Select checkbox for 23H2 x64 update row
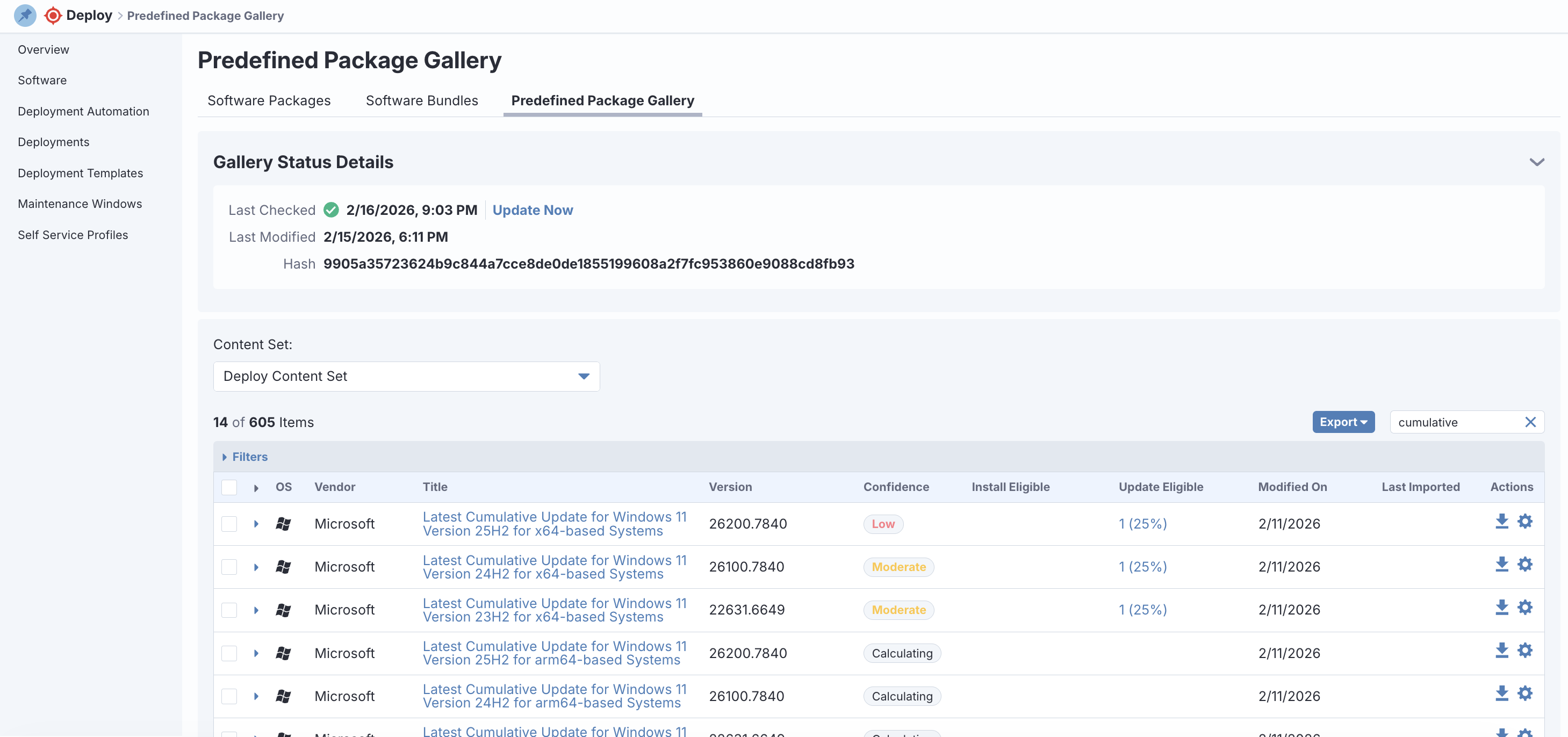 (229, 610)
